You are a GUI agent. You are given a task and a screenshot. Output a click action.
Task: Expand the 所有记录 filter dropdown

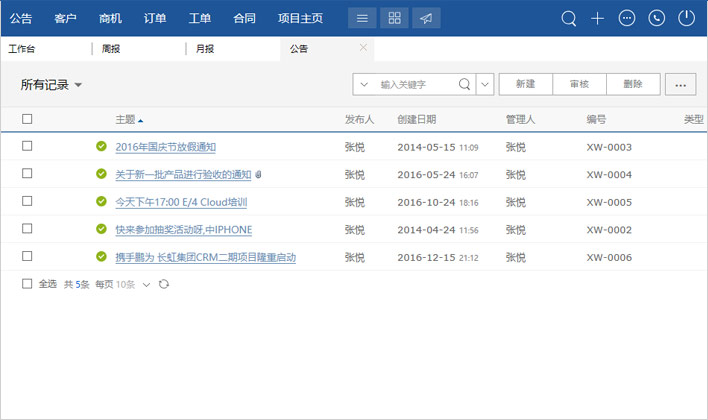point(78,86)
